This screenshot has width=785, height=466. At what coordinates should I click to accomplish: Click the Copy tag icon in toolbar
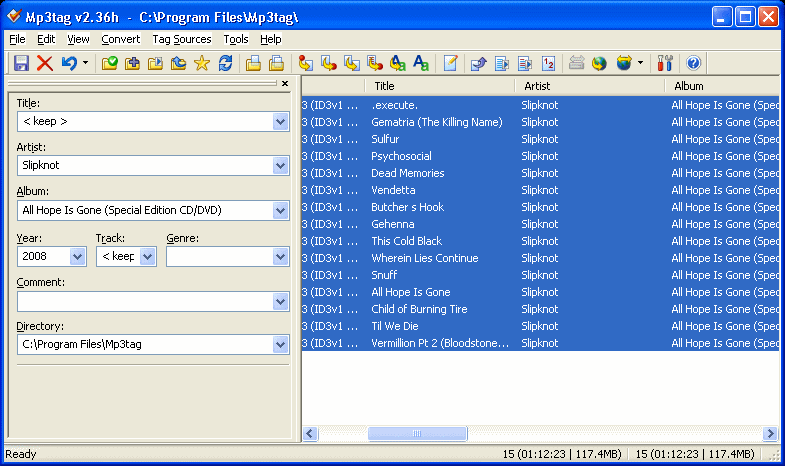[x=253, y=63]
